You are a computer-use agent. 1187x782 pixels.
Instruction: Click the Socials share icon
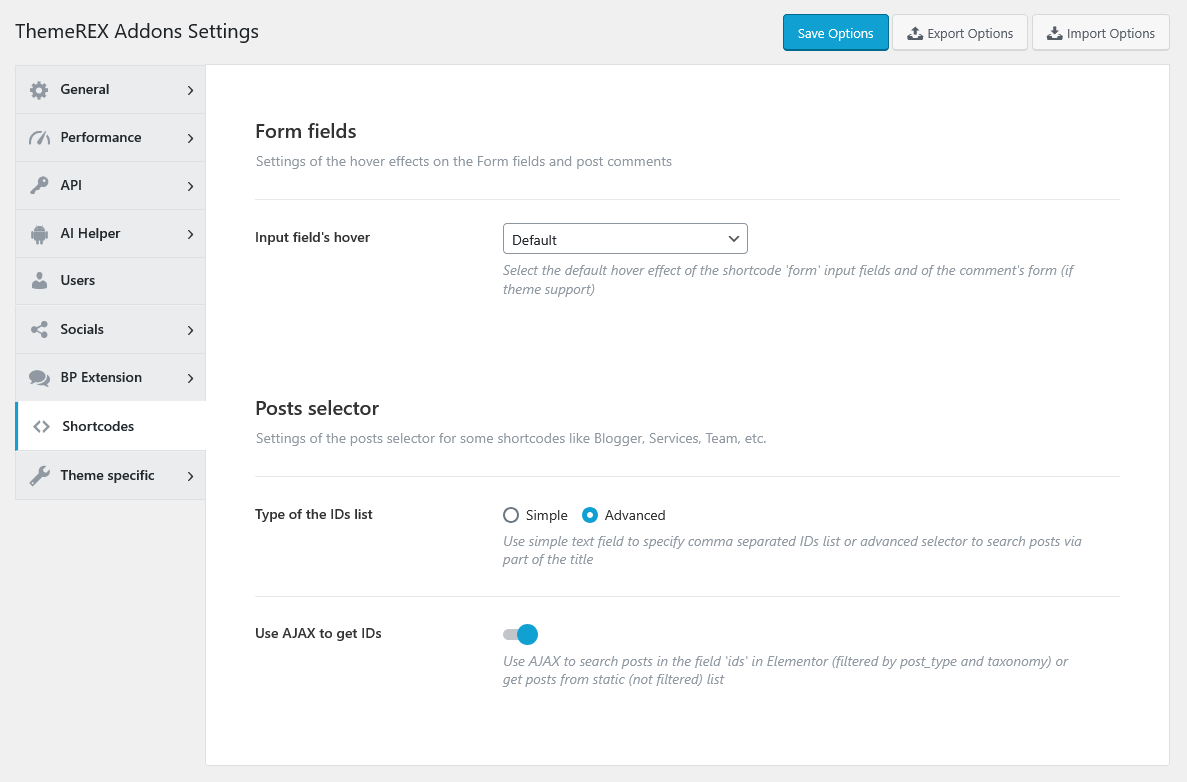tap(39, 329)
